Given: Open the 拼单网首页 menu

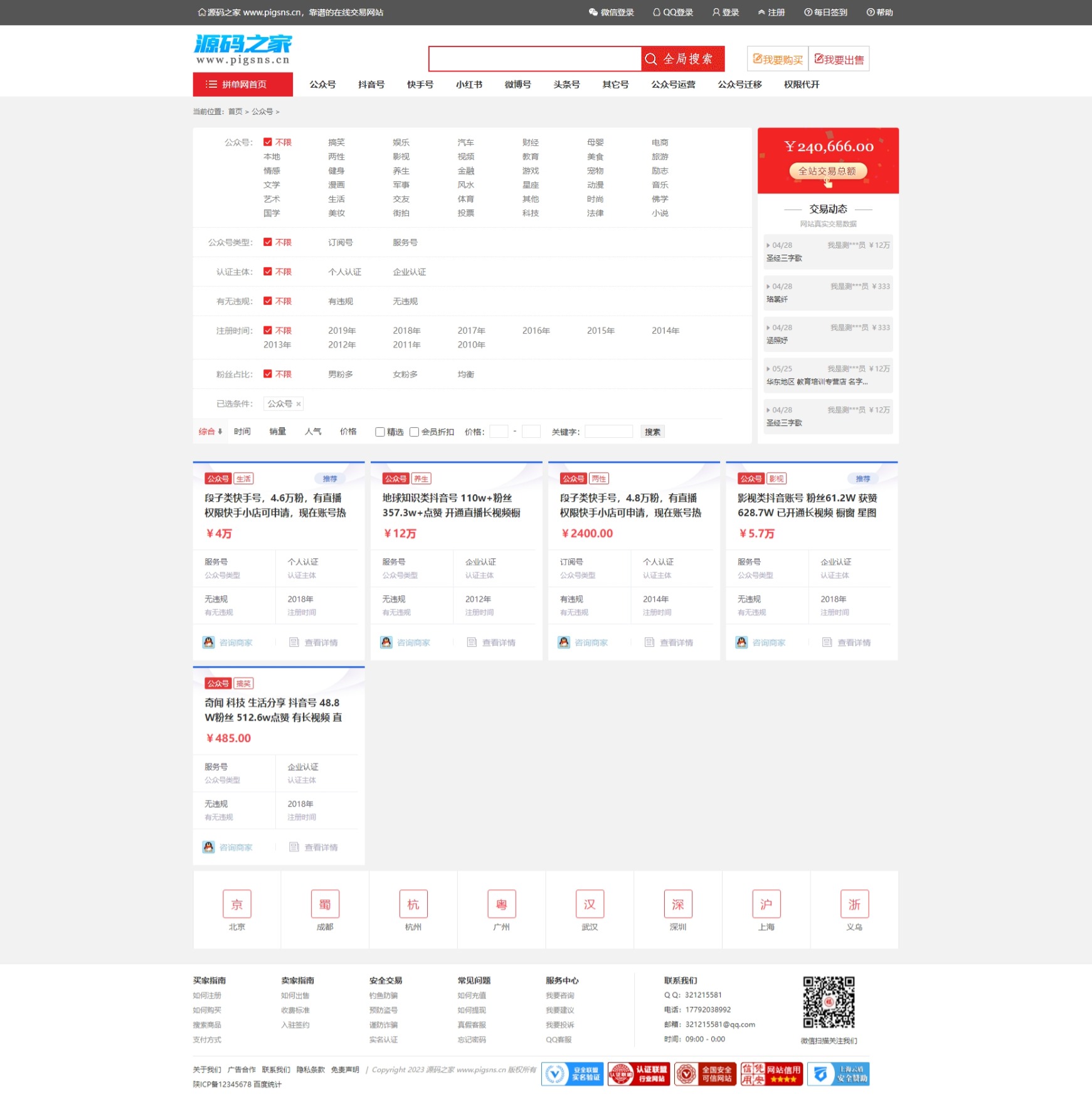Looking at the screenshot, I should pyautogui.click(x=243, y=85).
